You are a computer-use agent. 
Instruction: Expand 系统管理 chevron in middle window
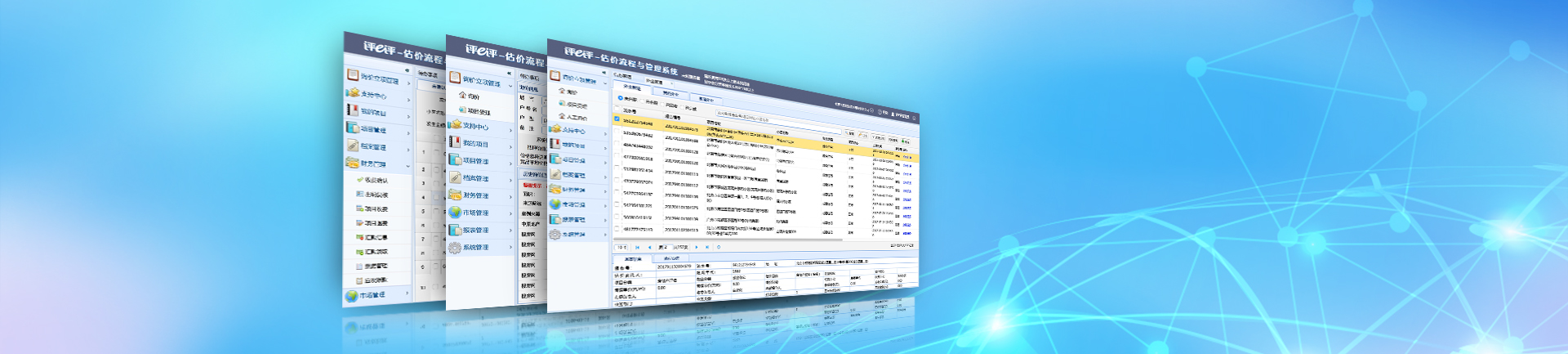(x=511, y=247)
